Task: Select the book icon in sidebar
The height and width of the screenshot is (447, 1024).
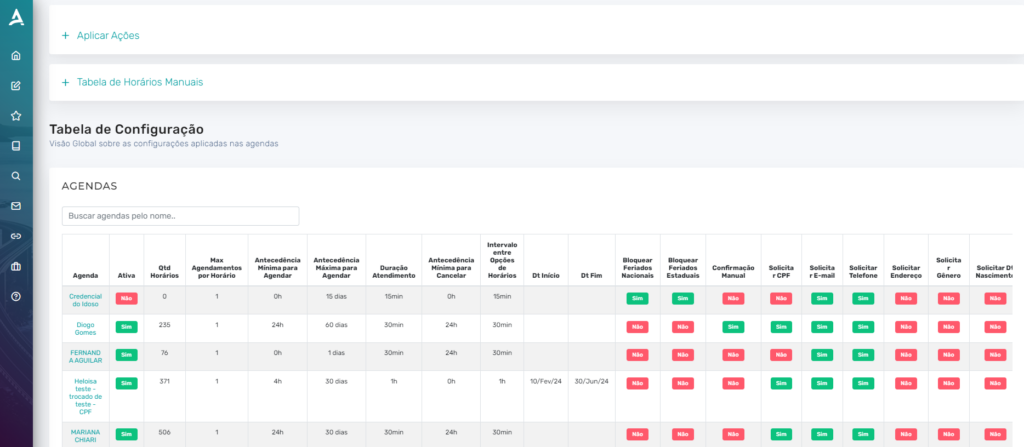Action: click(16, 146)
